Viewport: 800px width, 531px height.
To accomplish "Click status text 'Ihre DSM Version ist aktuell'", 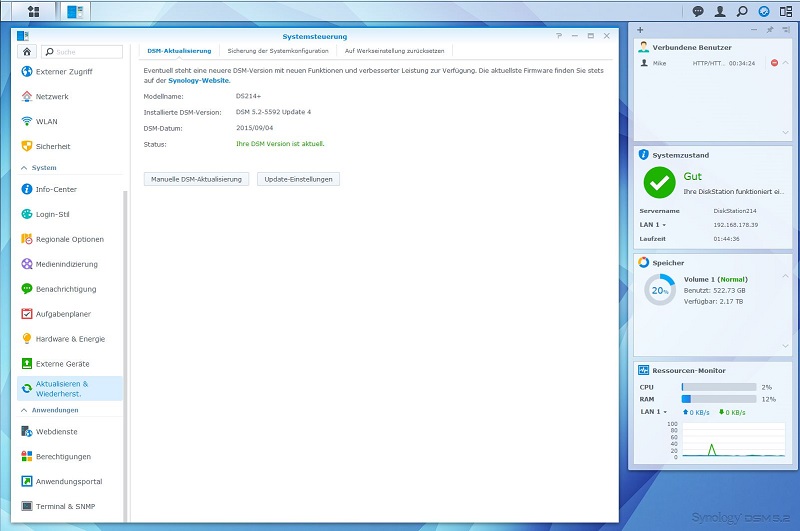I will pos(280,144).
